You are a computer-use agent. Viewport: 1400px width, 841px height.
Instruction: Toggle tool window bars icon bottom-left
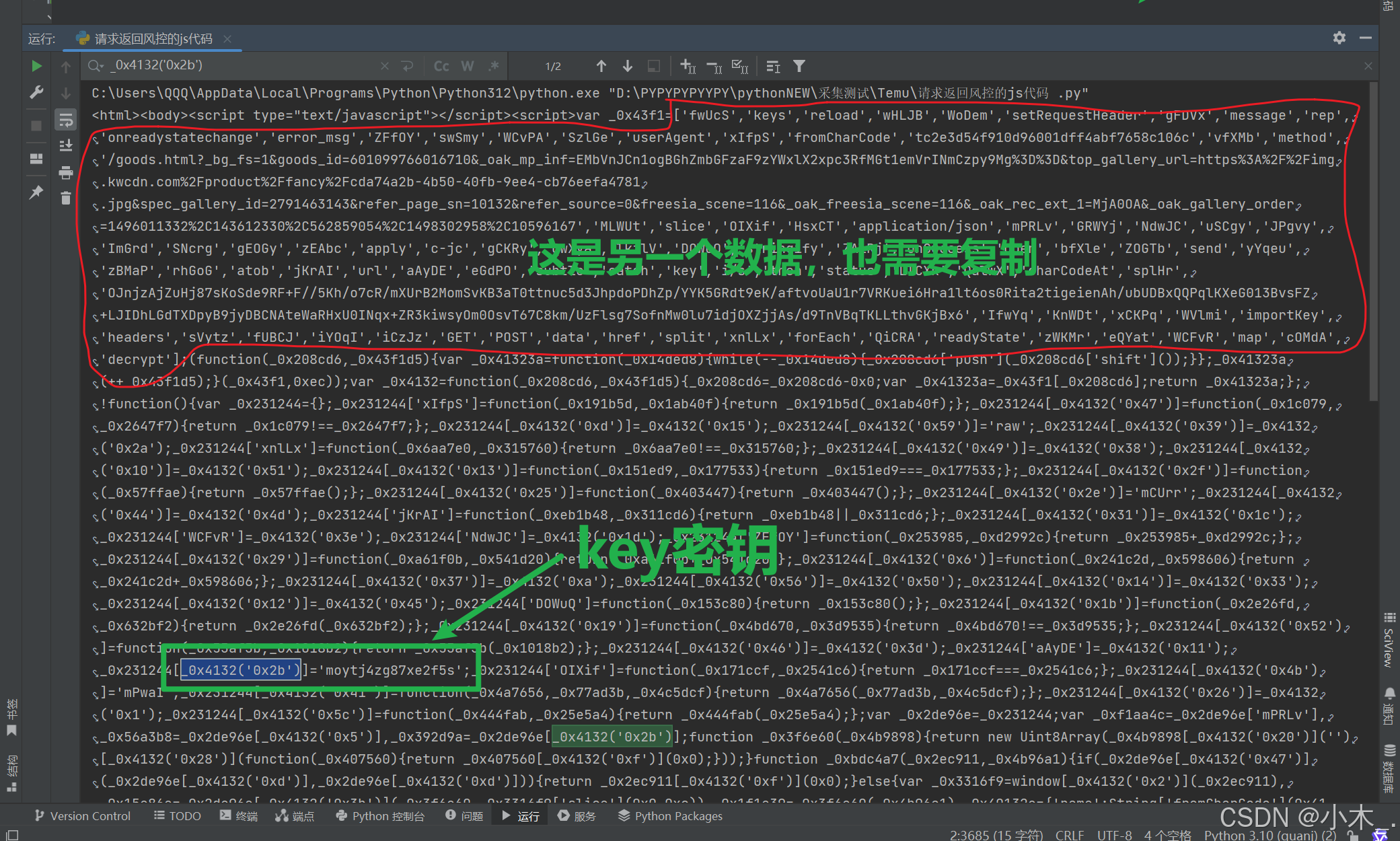[12, 834]
